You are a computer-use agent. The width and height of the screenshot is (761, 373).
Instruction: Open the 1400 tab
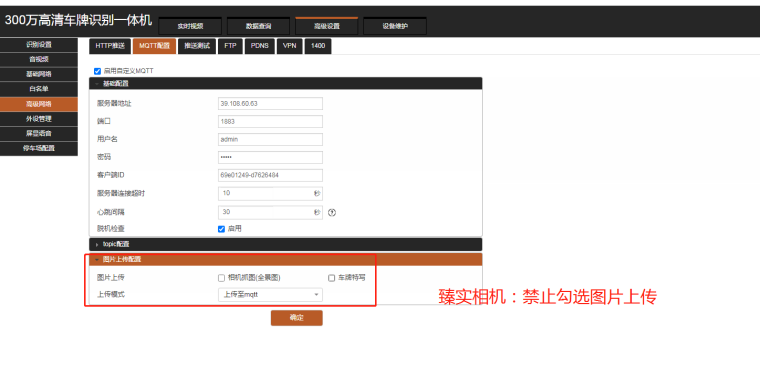(x=318, y=46)
